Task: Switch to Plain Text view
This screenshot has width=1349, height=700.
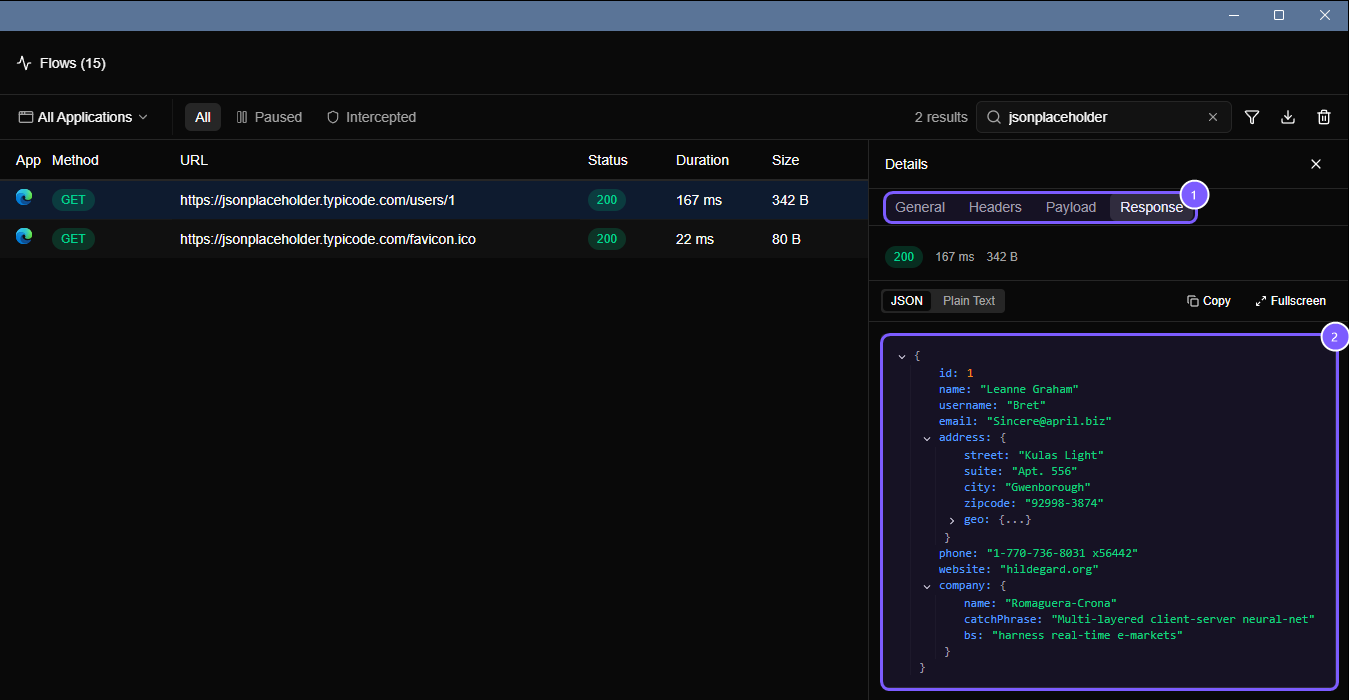Action: [969, 301]
